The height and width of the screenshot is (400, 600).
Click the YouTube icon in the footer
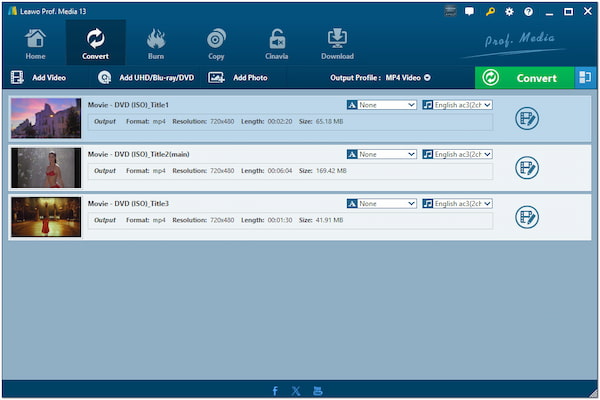(318, 390)
